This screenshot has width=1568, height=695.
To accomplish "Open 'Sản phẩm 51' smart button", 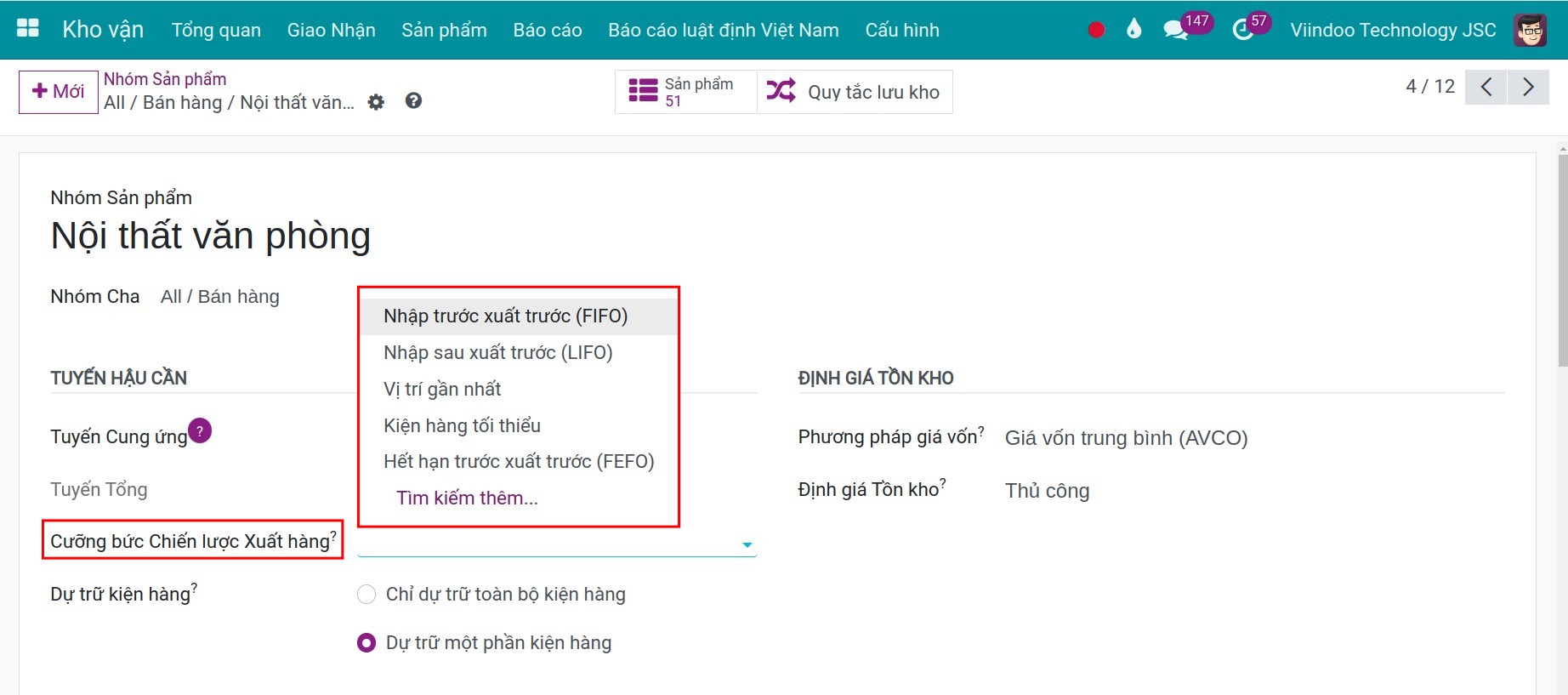I will coord(685,92).
